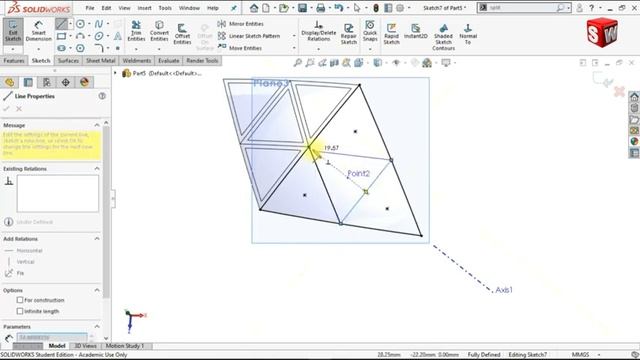Click the Save icon

302,8
